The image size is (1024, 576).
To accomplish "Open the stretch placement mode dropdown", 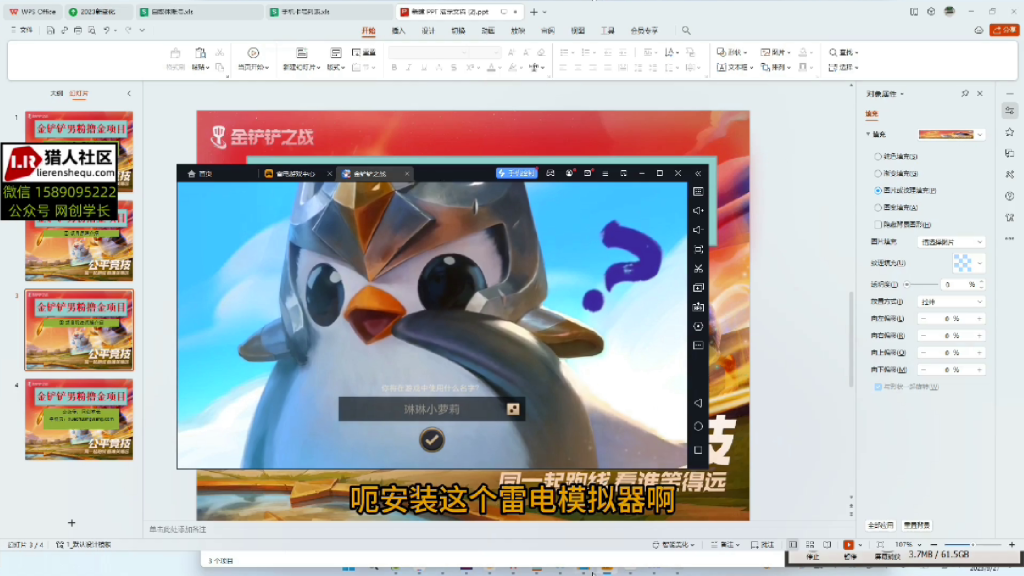I will click(952, 302).
